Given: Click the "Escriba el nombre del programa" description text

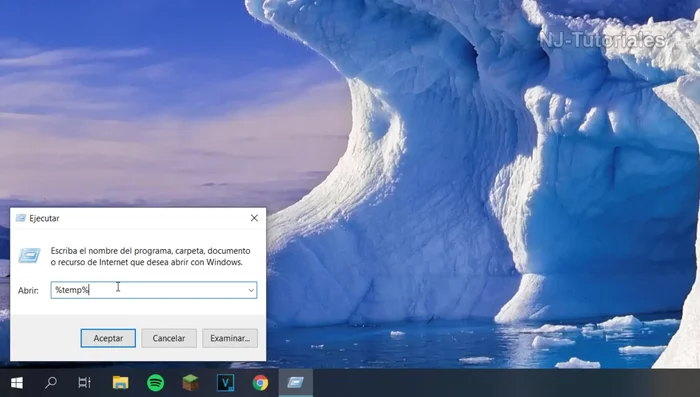Looking at the screenshot, I should coord(150,256).
